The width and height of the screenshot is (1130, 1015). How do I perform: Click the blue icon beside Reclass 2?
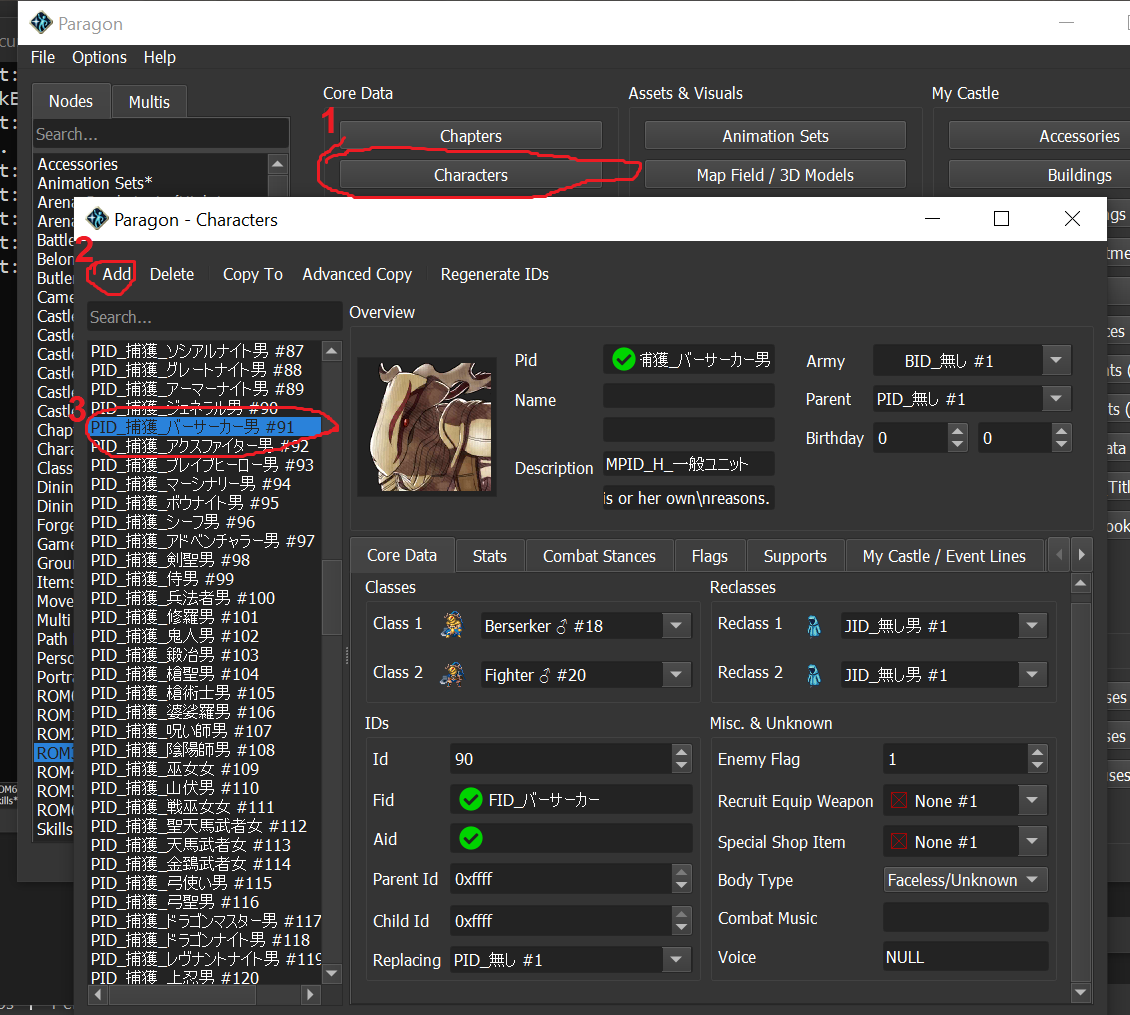814,675
